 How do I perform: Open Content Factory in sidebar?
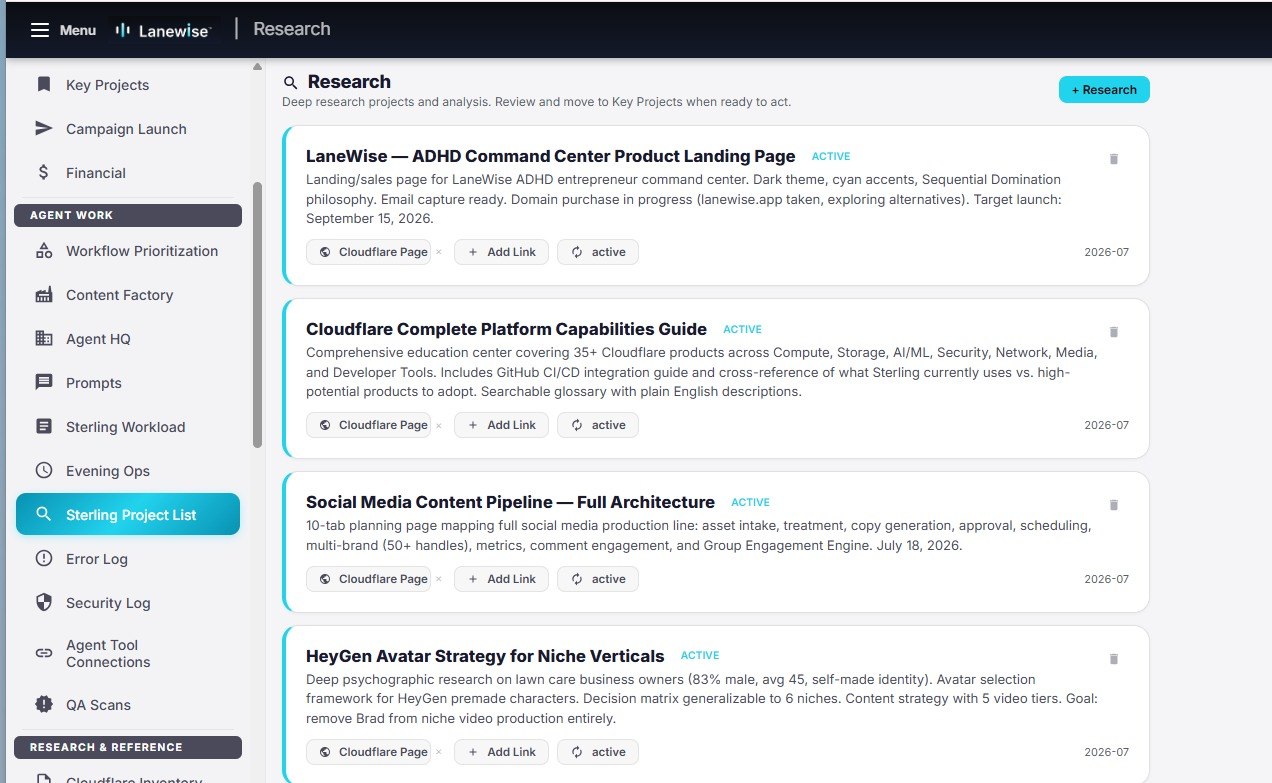pos(128,295)
